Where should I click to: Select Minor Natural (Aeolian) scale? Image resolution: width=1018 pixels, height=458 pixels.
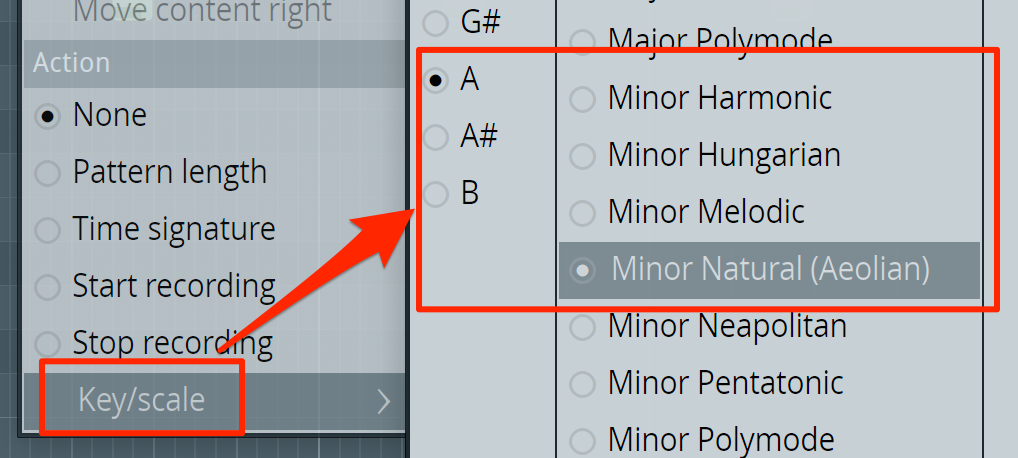[x=769, y=270]
